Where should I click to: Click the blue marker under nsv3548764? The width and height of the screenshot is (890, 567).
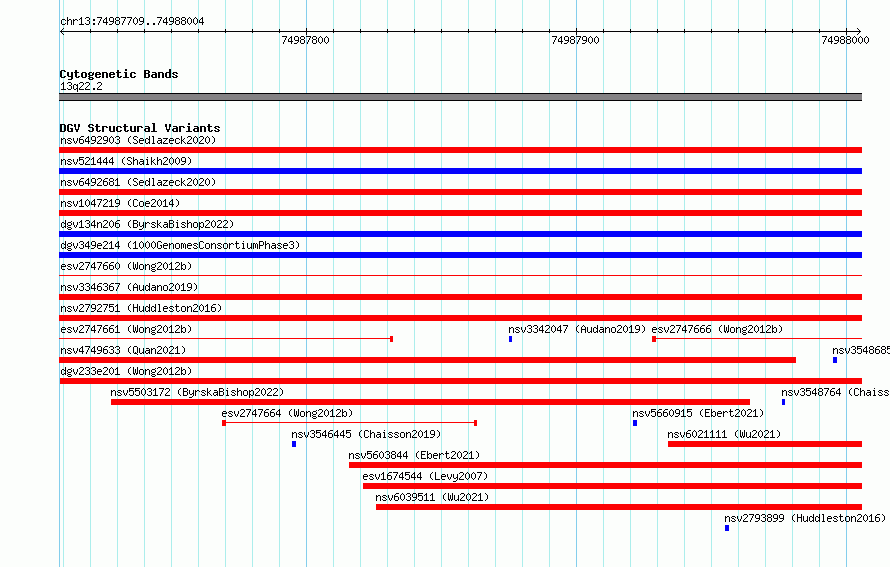pos(783,402)
